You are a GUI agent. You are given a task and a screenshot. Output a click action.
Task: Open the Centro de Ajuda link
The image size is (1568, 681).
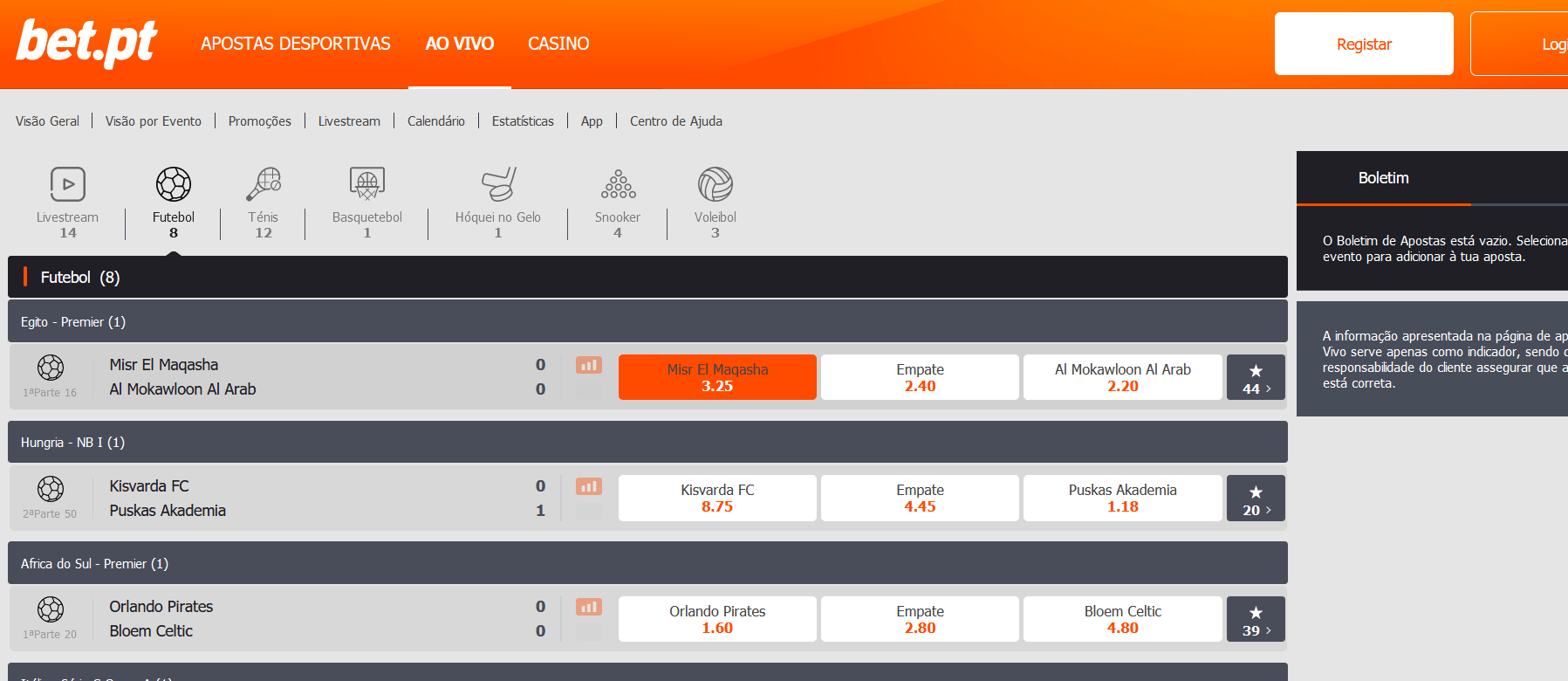coord(676,121)
